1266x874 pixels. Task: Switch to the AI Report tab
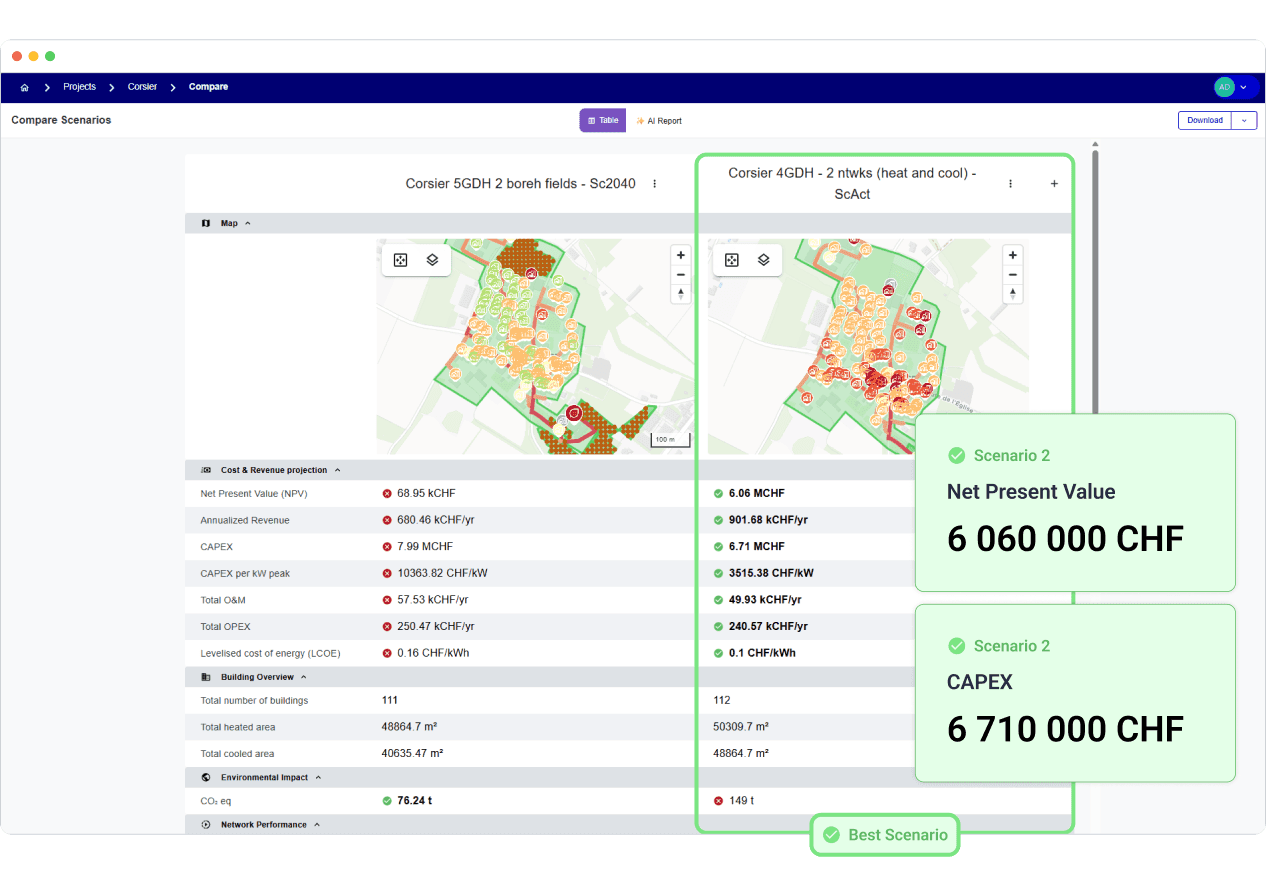(659, 121)
